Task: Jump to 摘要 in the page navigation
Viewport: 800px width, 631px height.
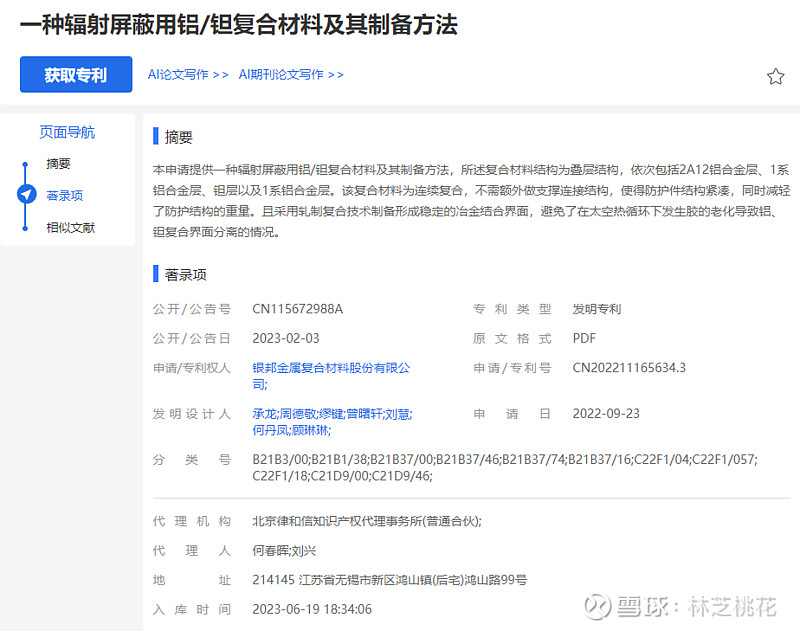Action: coord(57,163)
